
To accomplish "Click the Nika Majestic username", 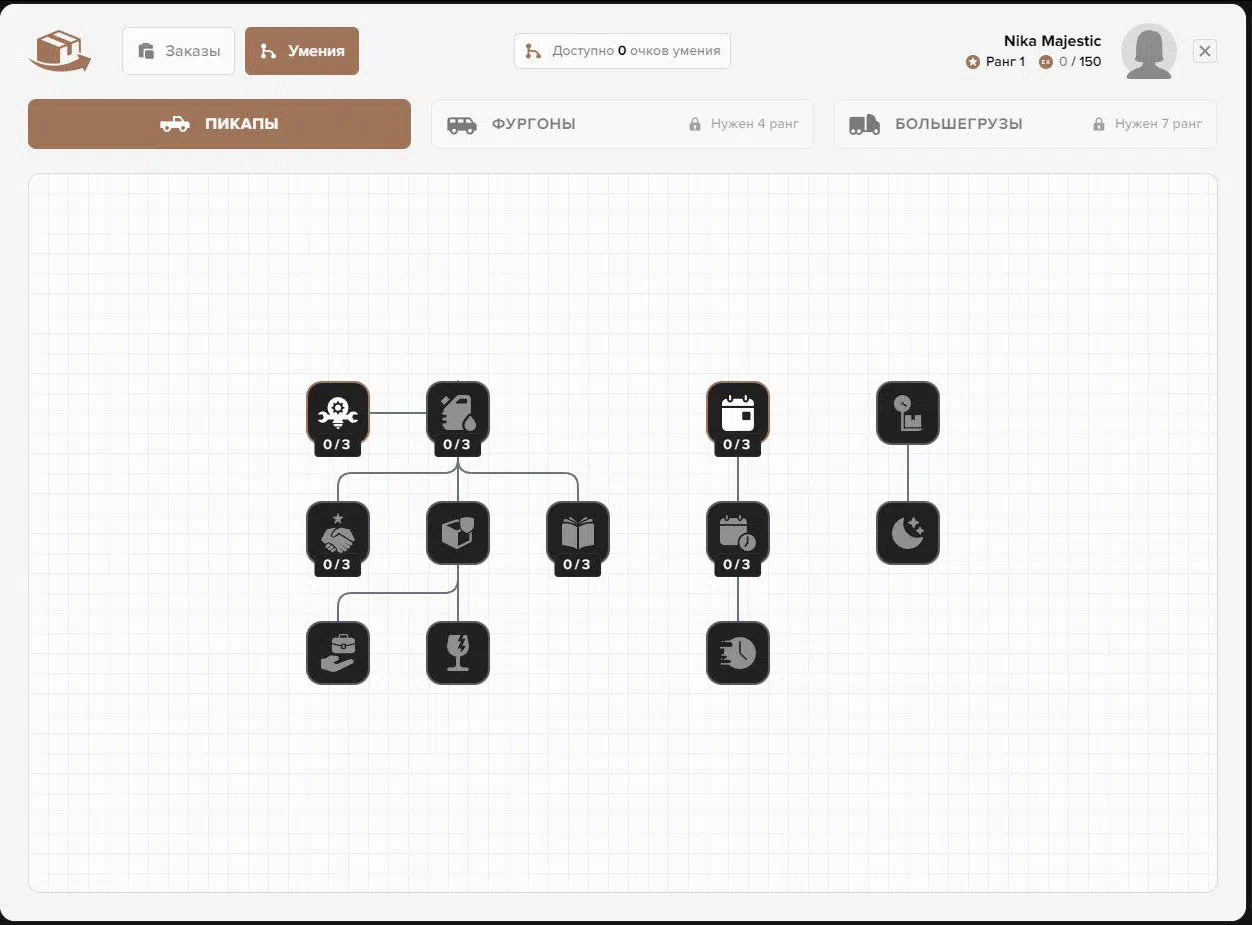I will pyautogui.click(x=1052, y=41).
